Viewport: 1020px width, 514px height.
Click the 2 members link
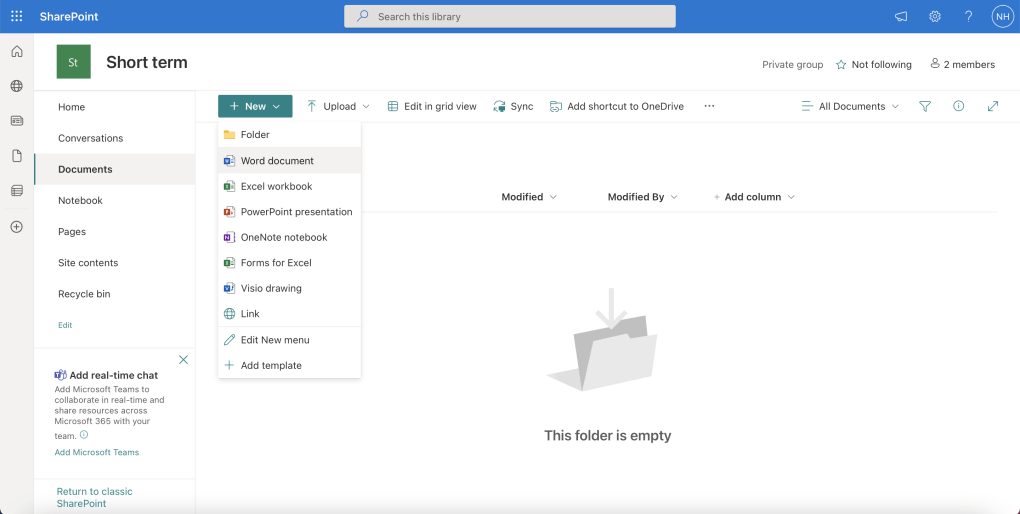tap(963, 64)
